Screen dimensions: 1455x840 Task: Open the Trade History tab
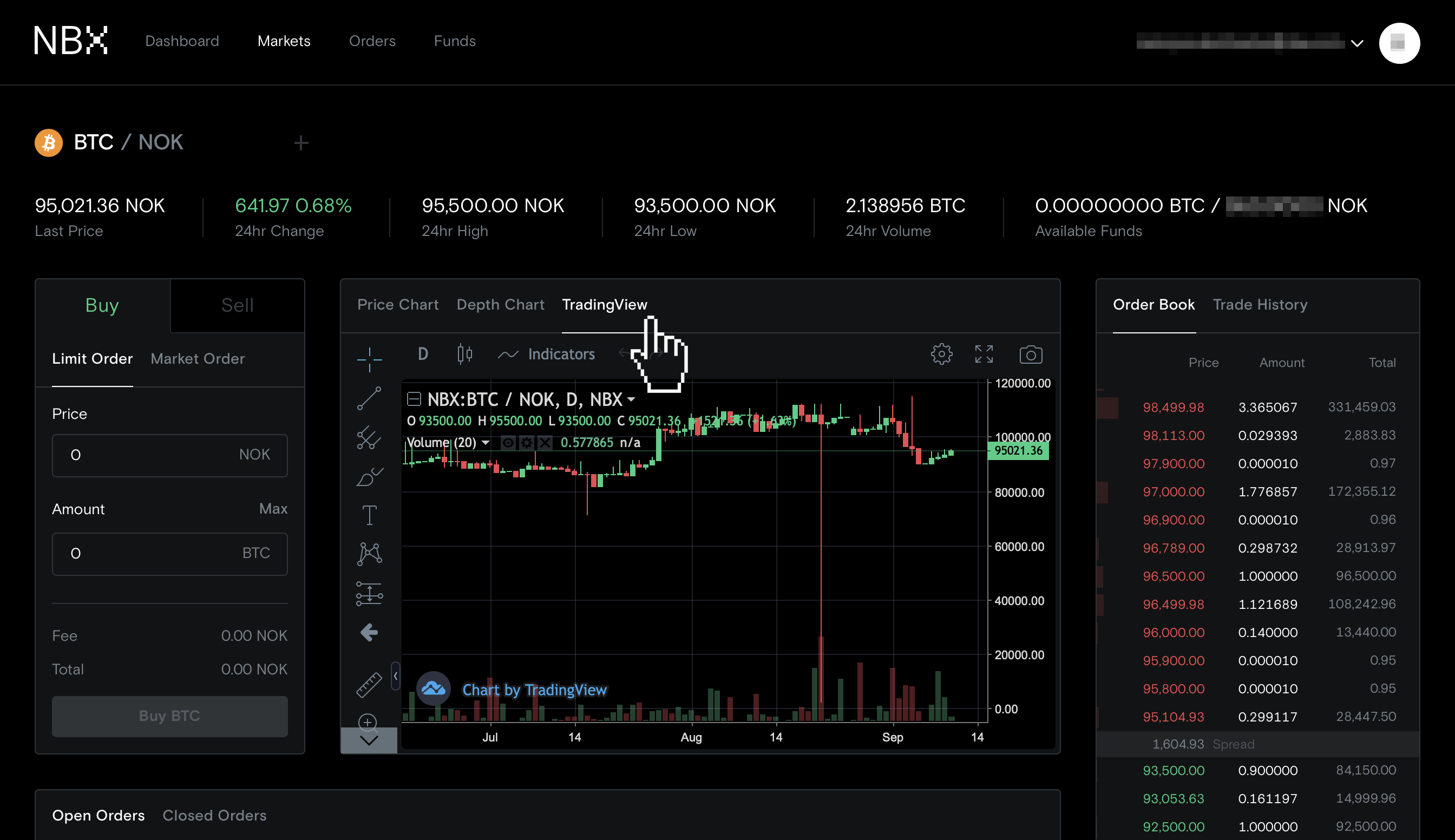point(1260,305)
